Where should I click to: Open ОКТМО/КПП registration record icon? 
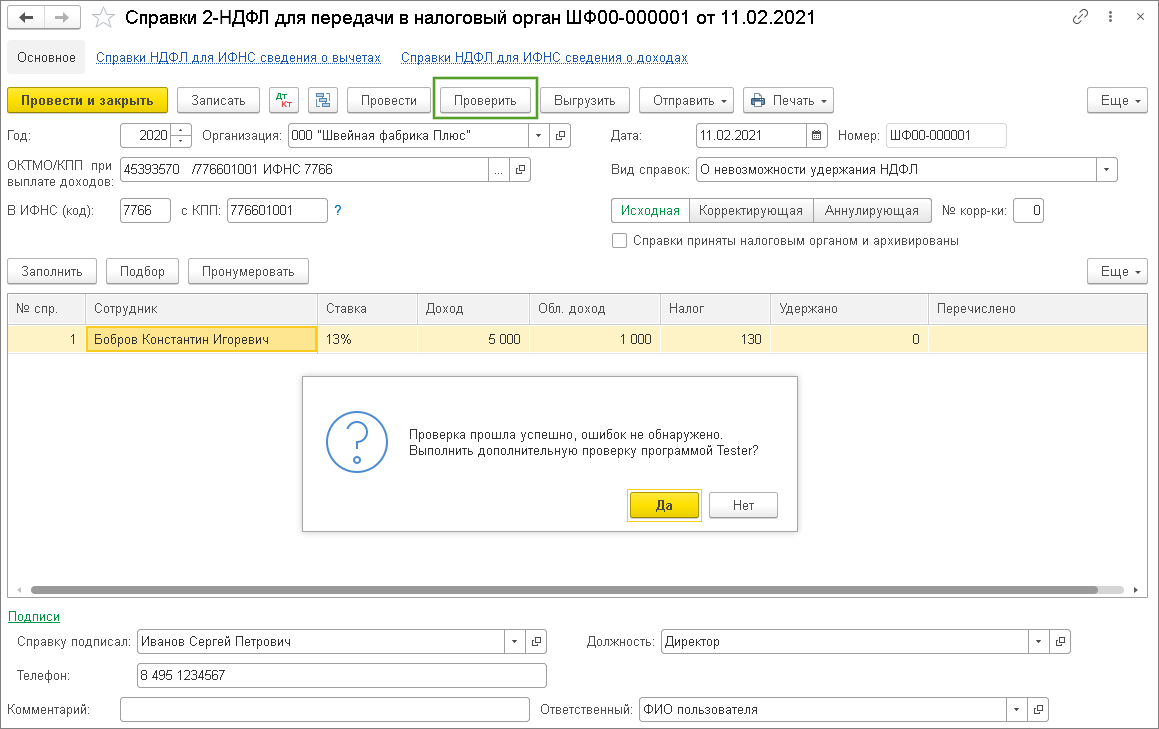pos(520,169)
